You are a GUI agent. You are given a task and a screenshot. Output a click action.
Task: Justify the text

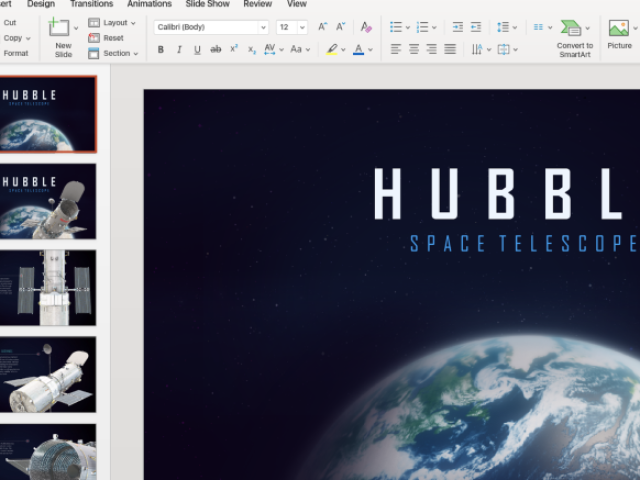tap(450, 49)
